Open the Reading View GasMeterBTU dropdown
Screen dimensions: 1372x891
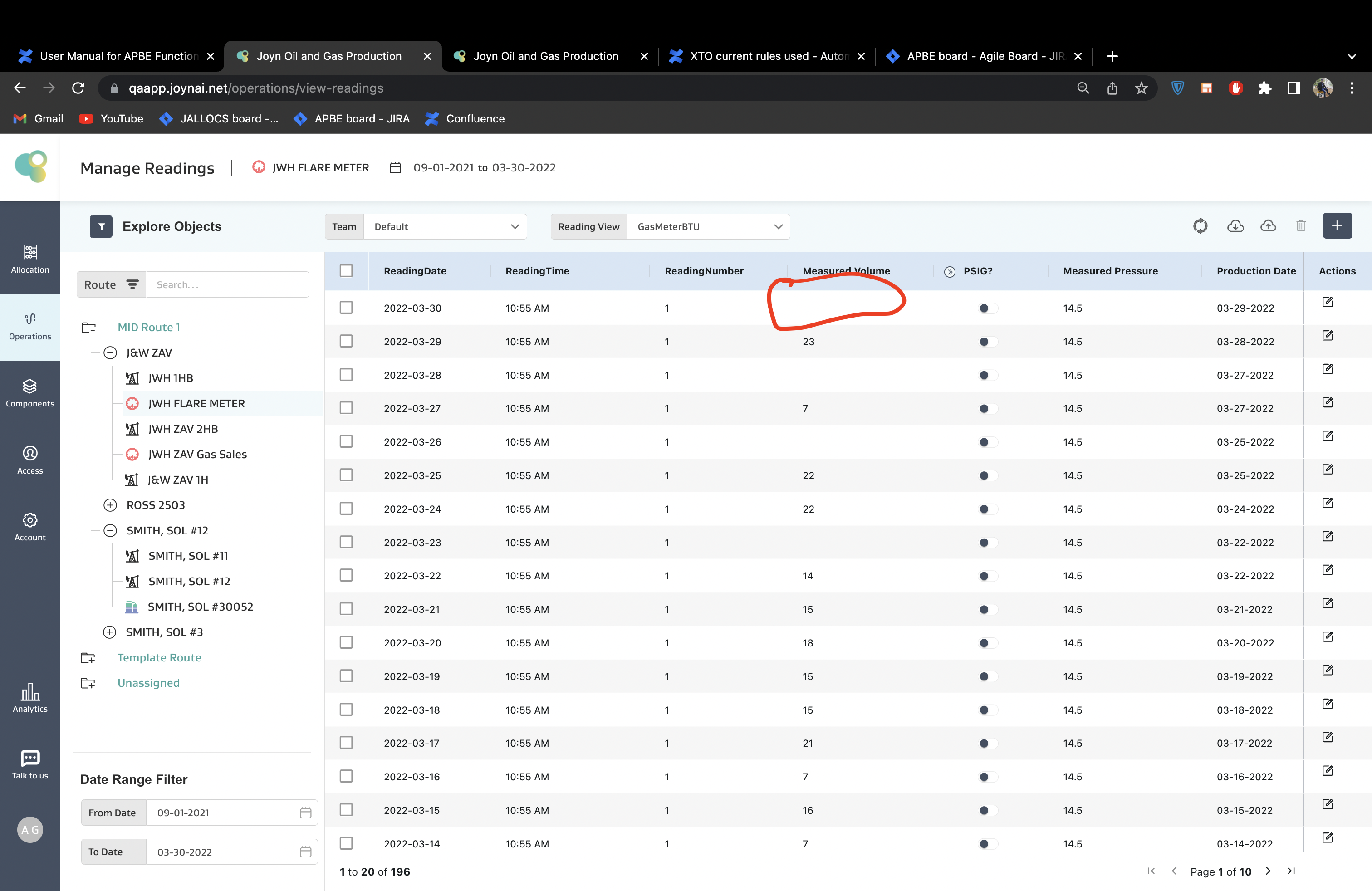[708, 226]
